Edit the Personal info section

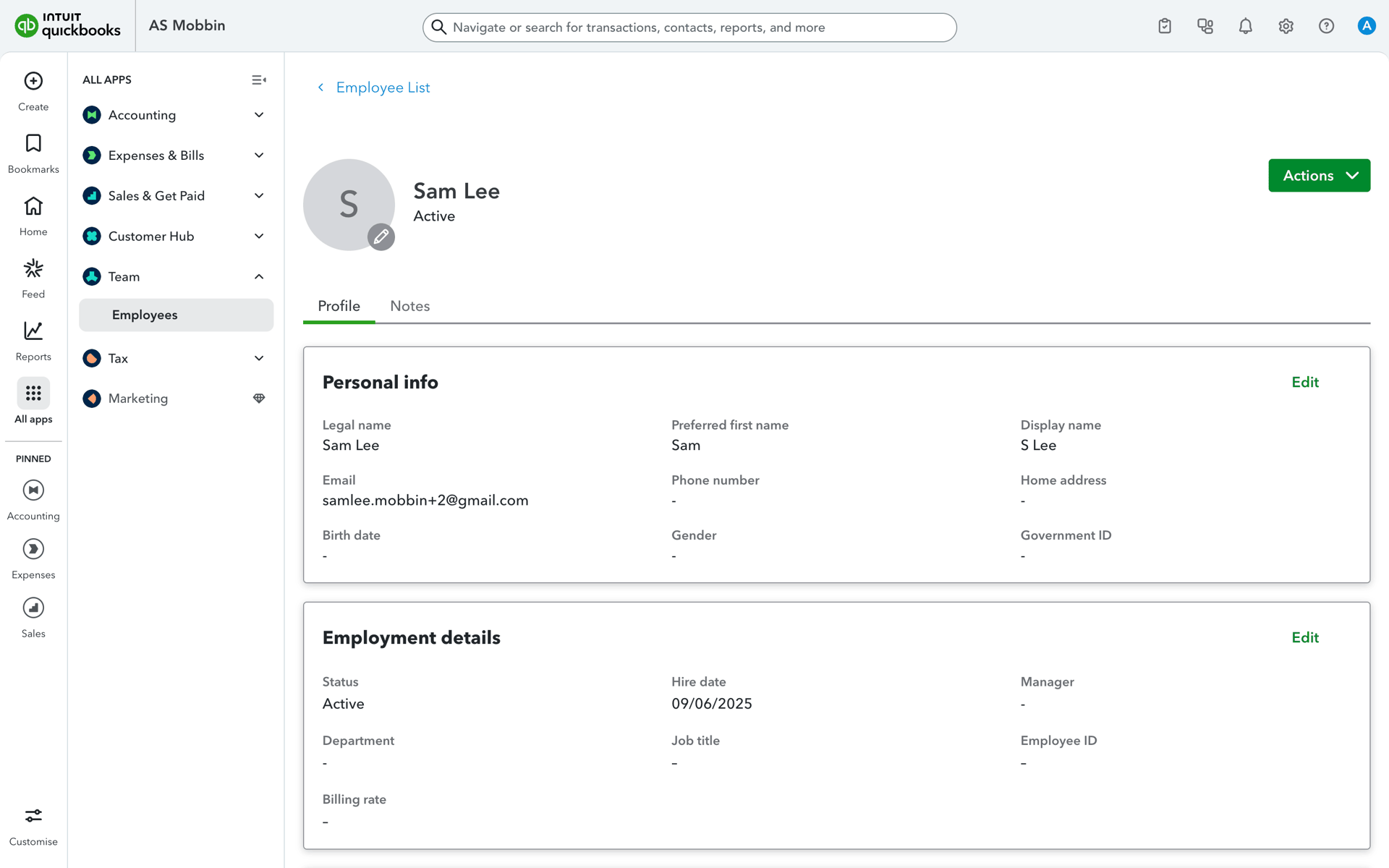1305,382
